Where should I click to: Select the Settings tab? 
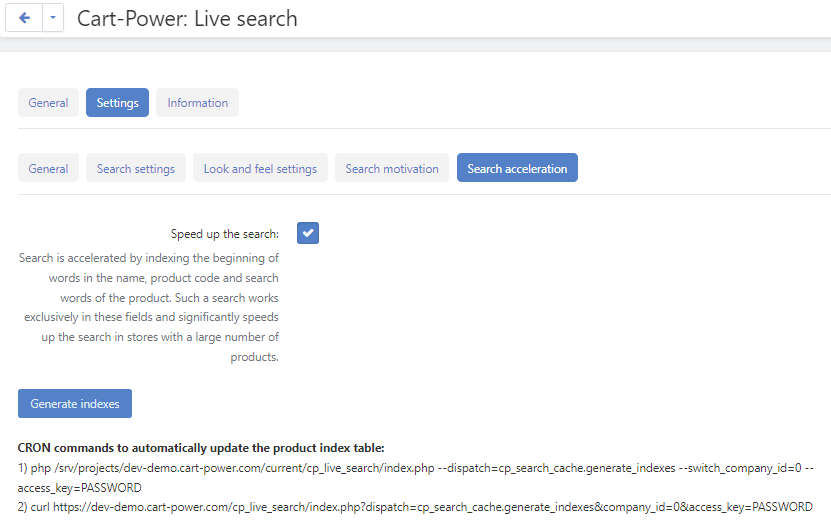pyautogui.click(x=117, y=103)
